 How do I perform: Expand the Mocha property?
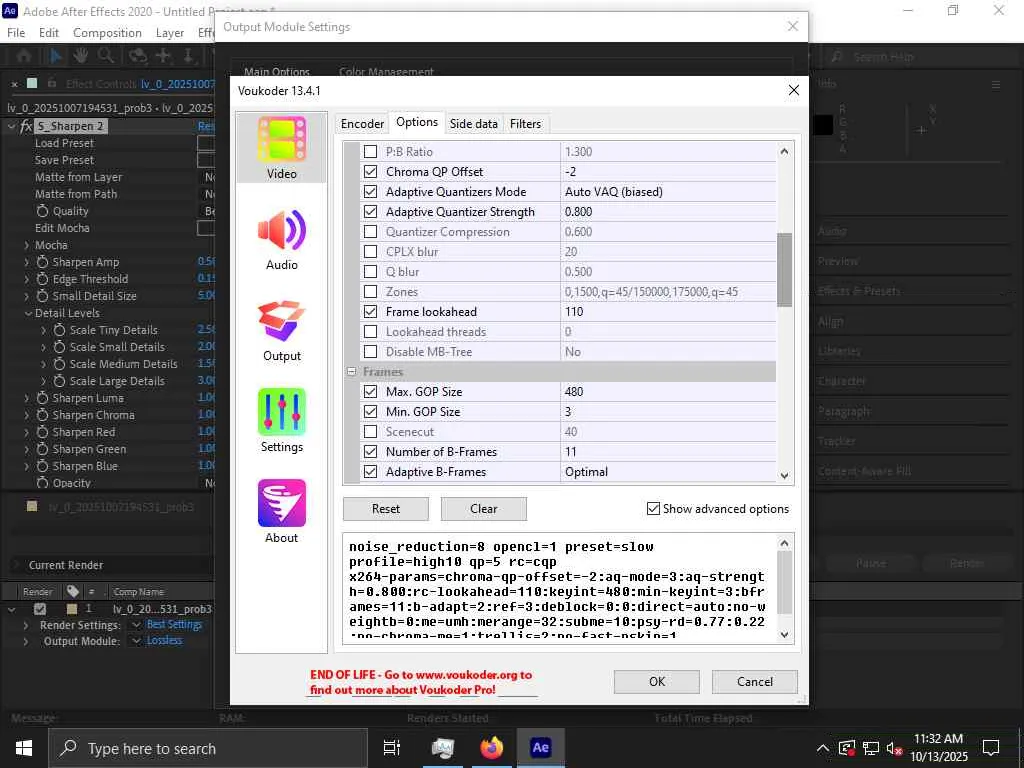(27, 245)
